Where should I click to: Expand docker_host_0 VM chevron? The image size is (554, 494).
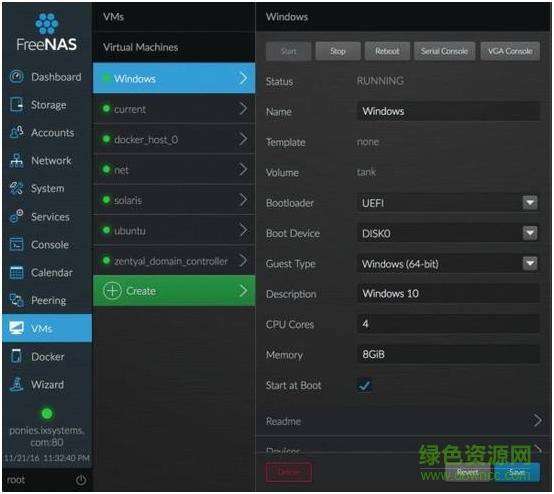click(x=243, y=139)
